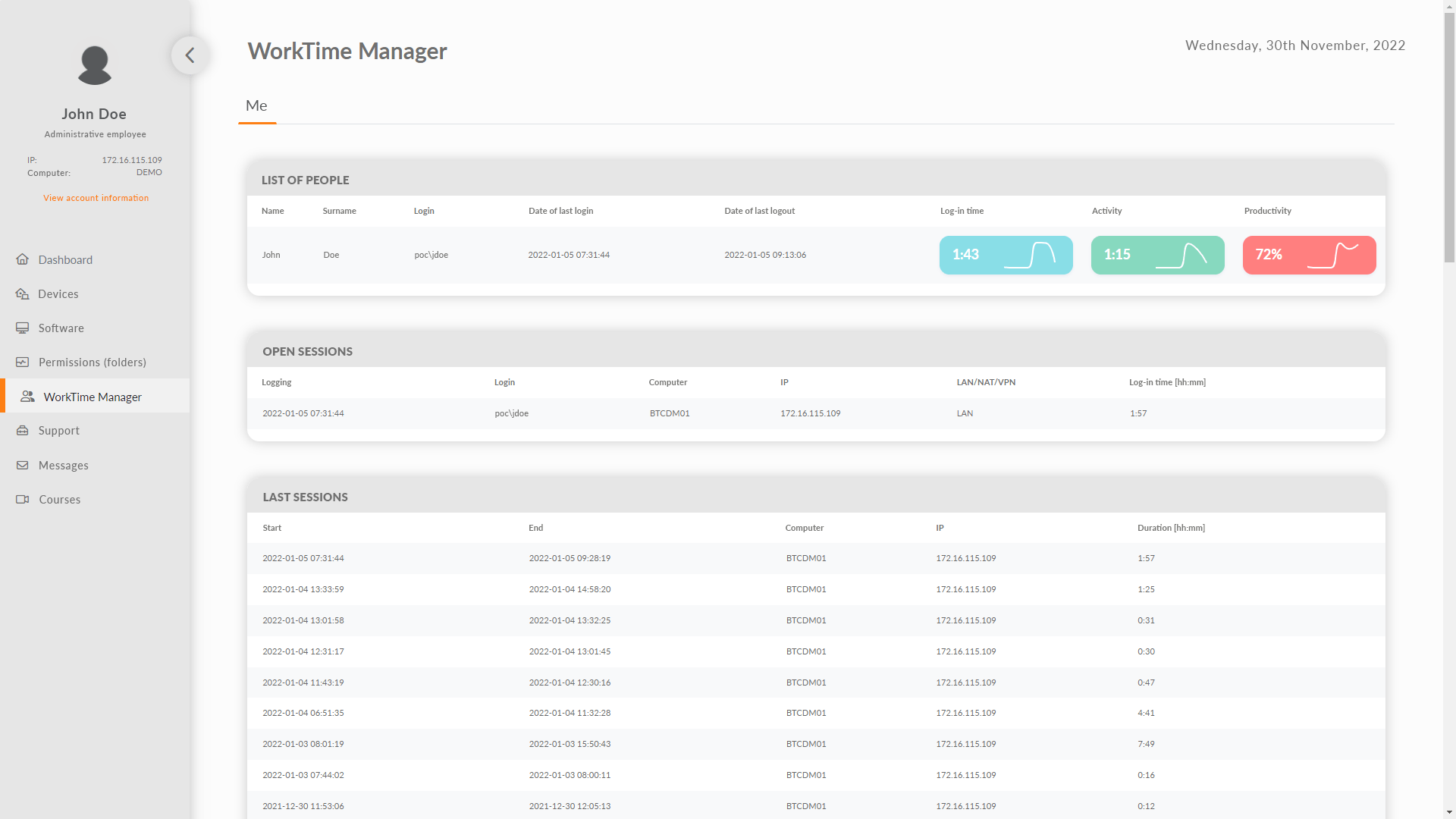Navigate to Software section
This screenshot has height=819, width=1456.
[61, 327]
